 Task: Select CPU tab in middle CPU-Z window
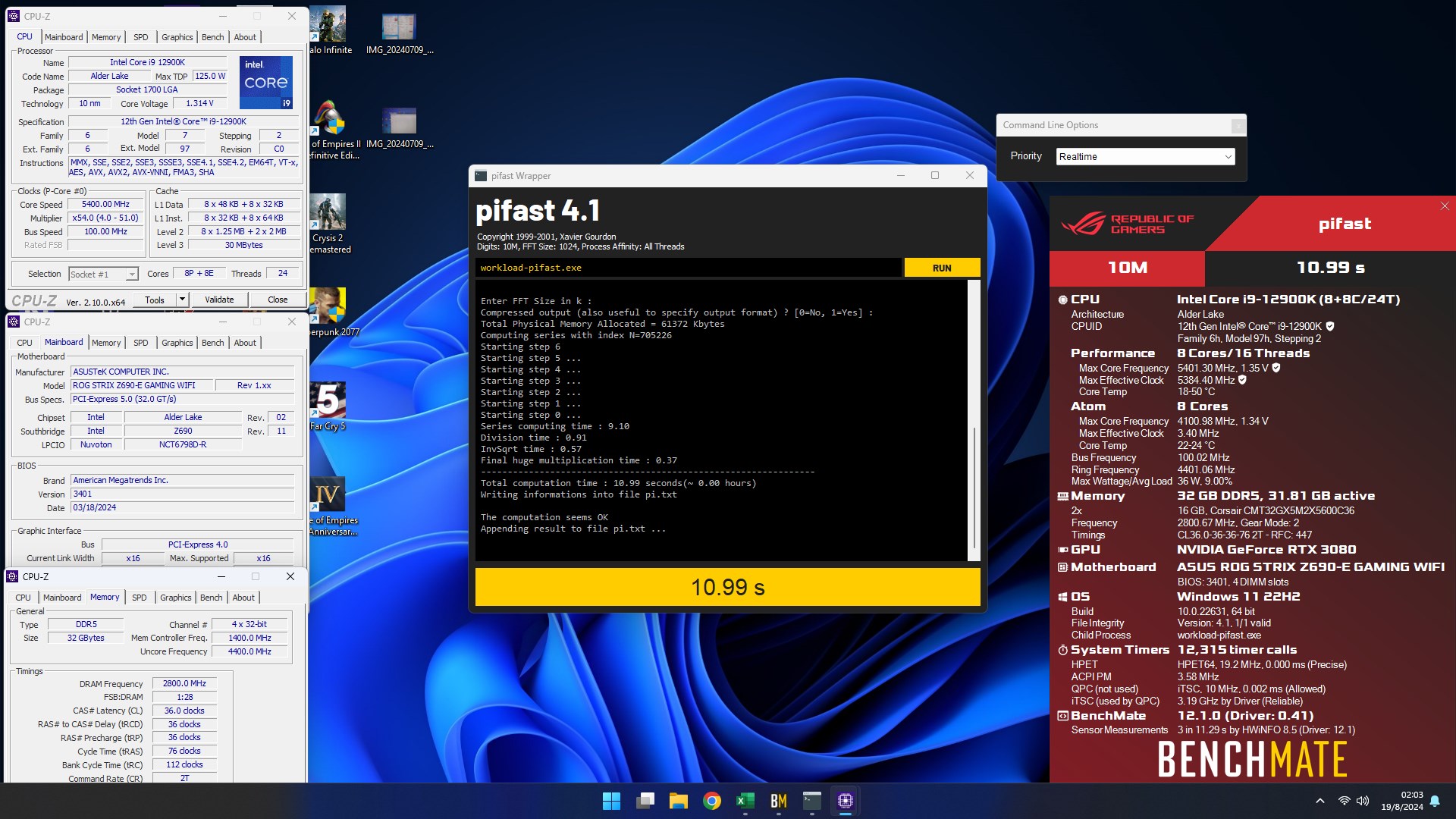pyautogui.click(x=25, y=343)
